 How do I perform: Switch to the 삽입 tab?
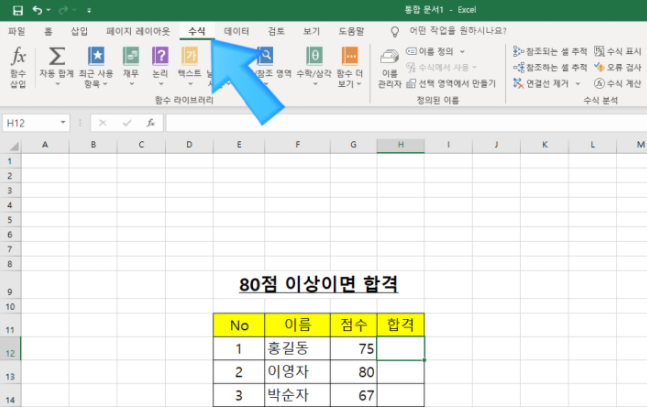pos(79,31)
